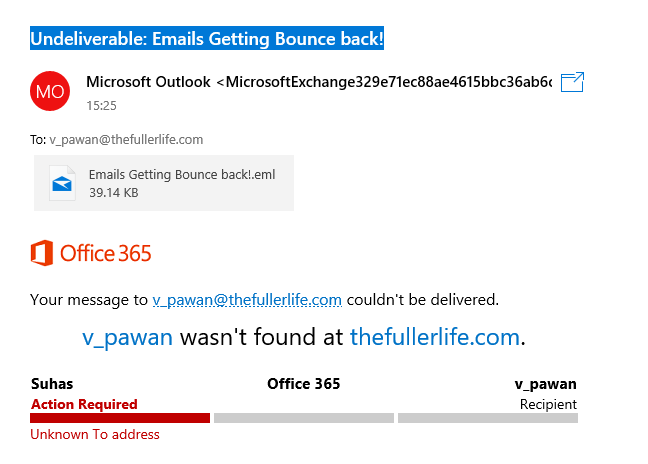
Task: Click the red MO sender avatar
Action: click(50, 91)
